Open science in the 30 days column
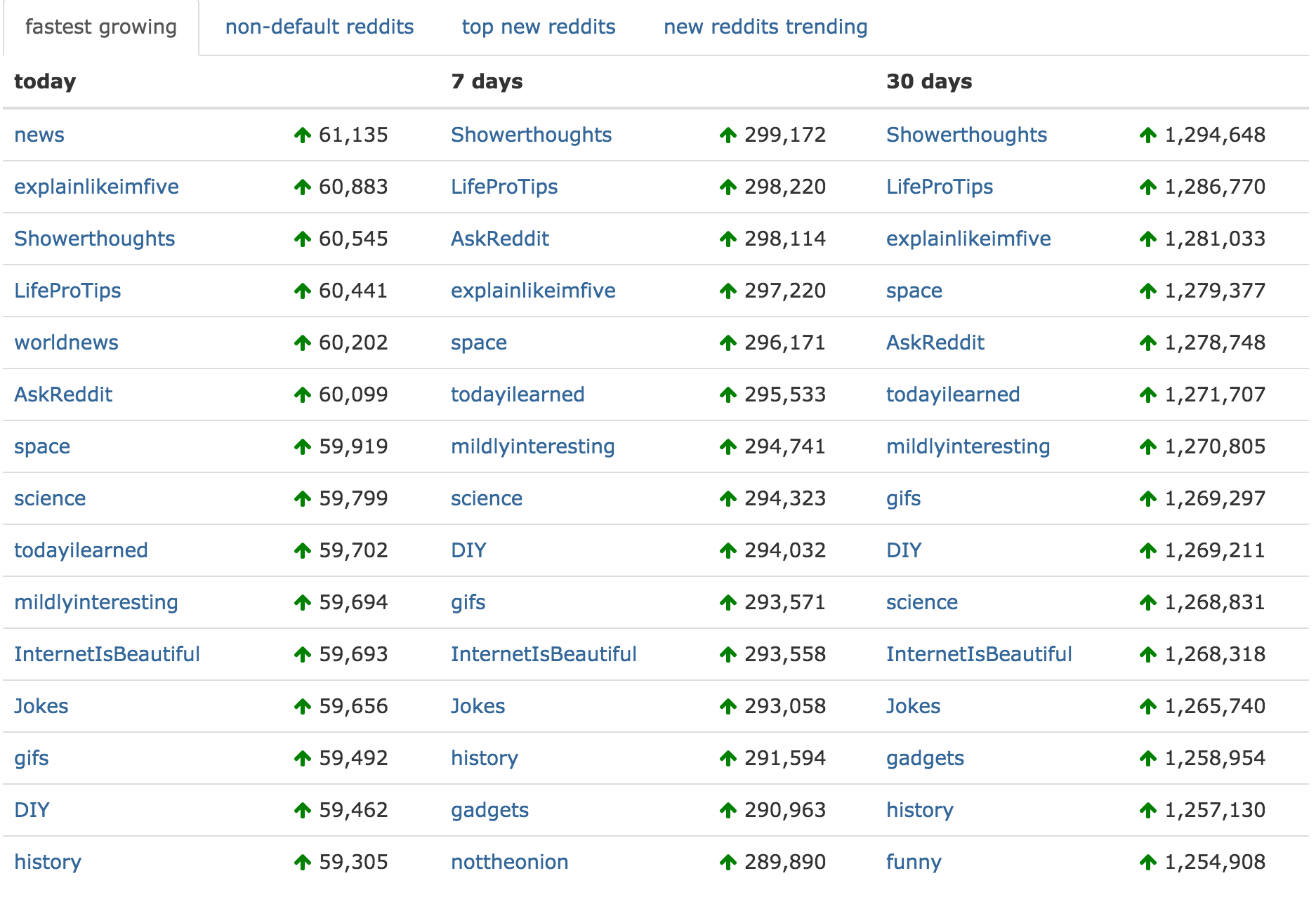 pos(922,602)
